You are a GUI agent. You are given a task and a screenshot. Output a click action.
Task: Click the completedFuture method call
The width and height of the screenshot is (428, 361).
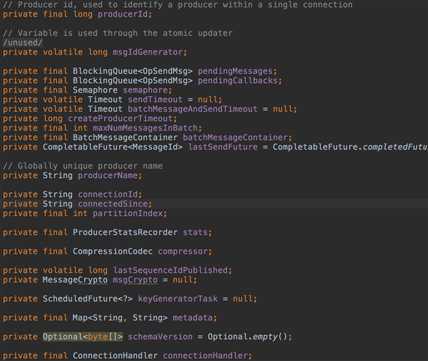click(395, 147)
